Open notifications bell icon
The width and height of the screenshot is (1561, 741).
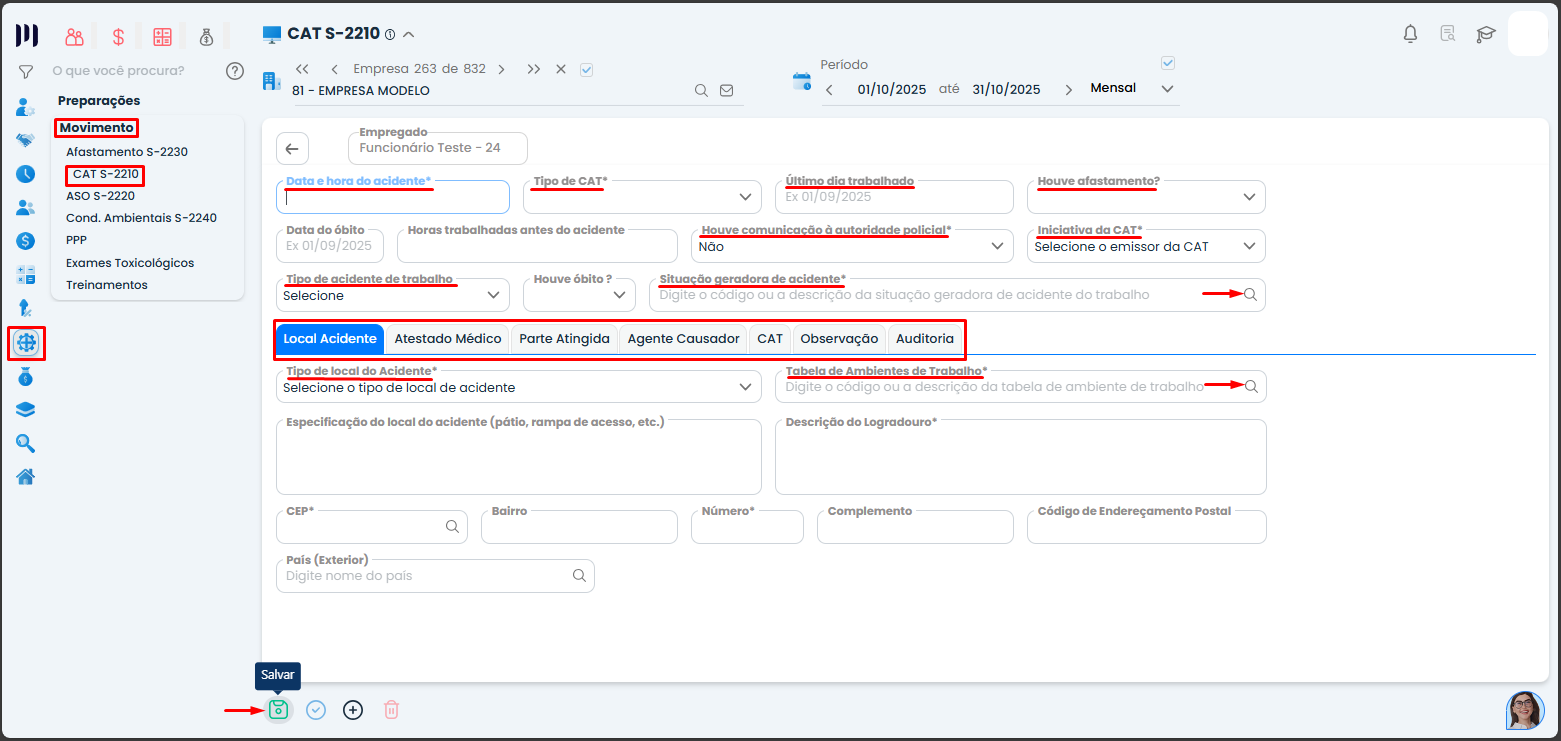[x=1410, y=34]
